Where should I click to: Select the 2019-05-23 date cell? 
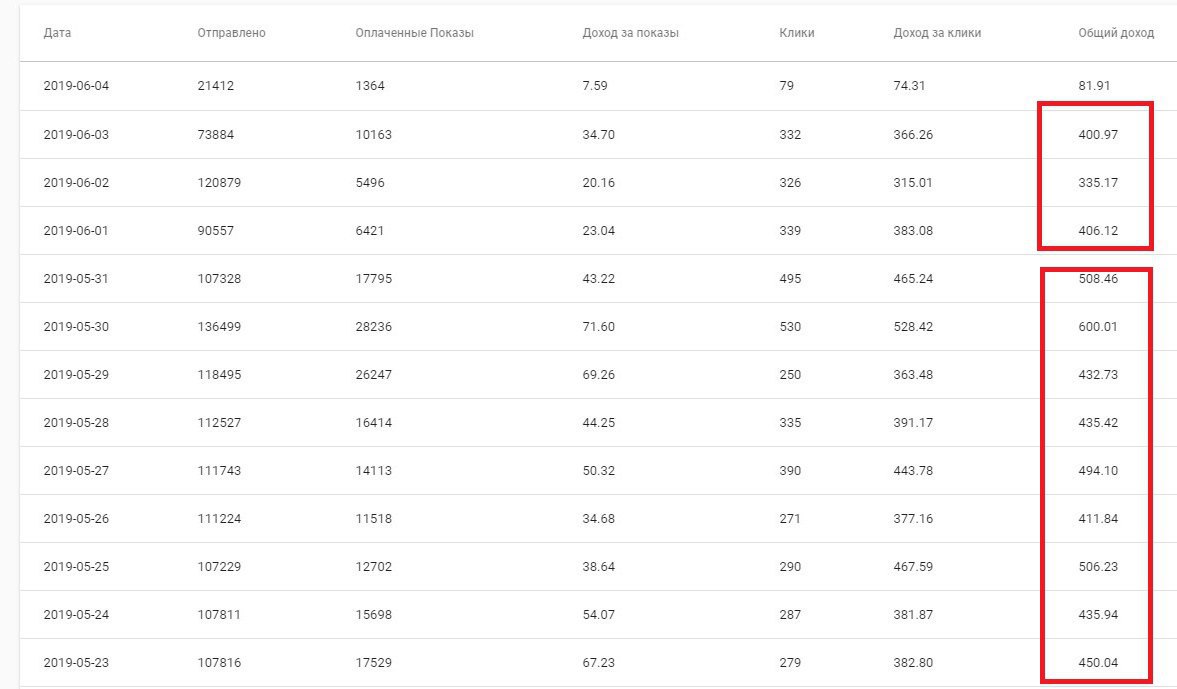pyautogui.click(x=76, y=663)
